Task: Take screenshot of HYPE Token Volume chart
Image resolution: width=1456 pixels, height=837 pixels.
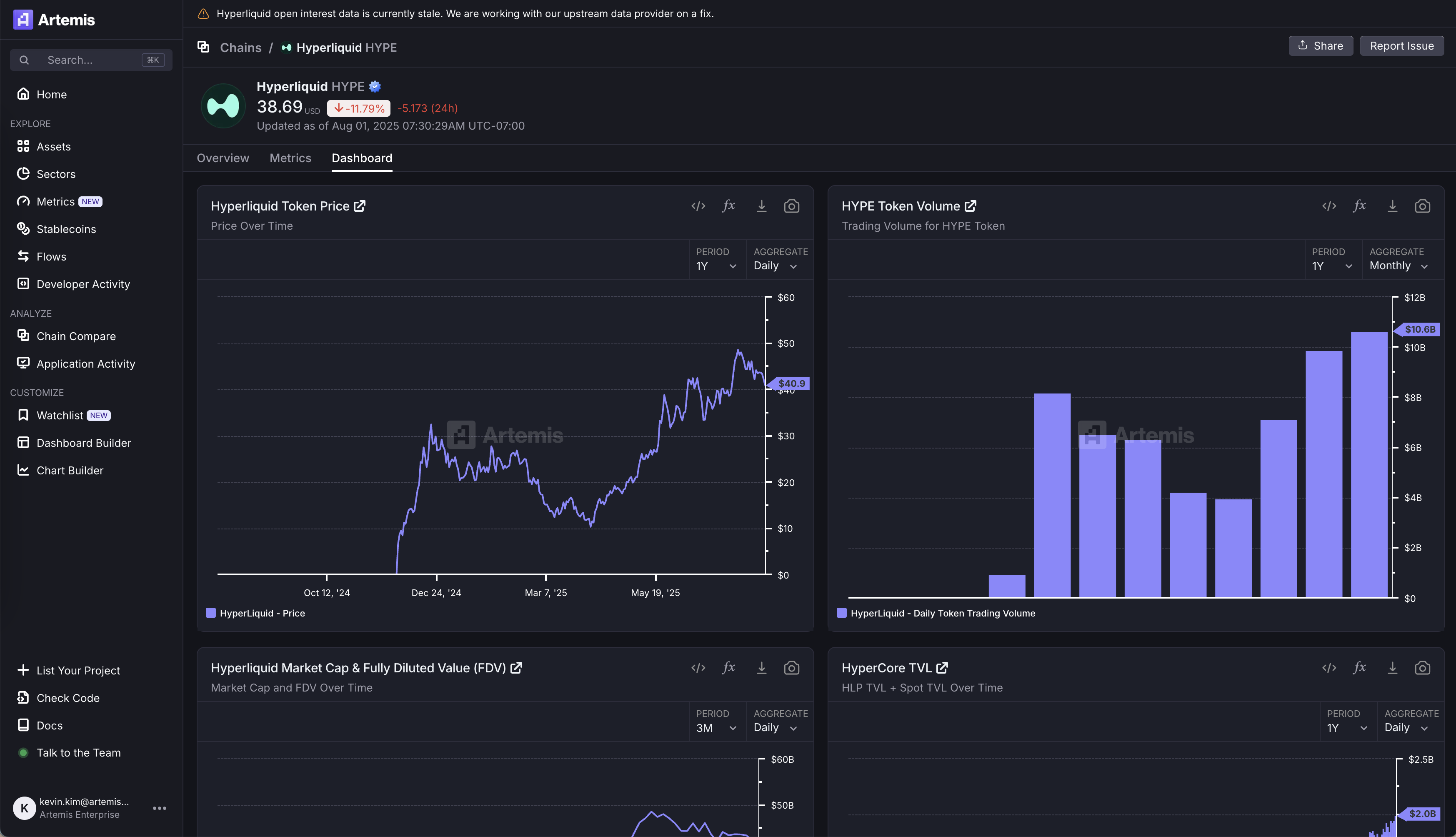Action: point(1423,206)
